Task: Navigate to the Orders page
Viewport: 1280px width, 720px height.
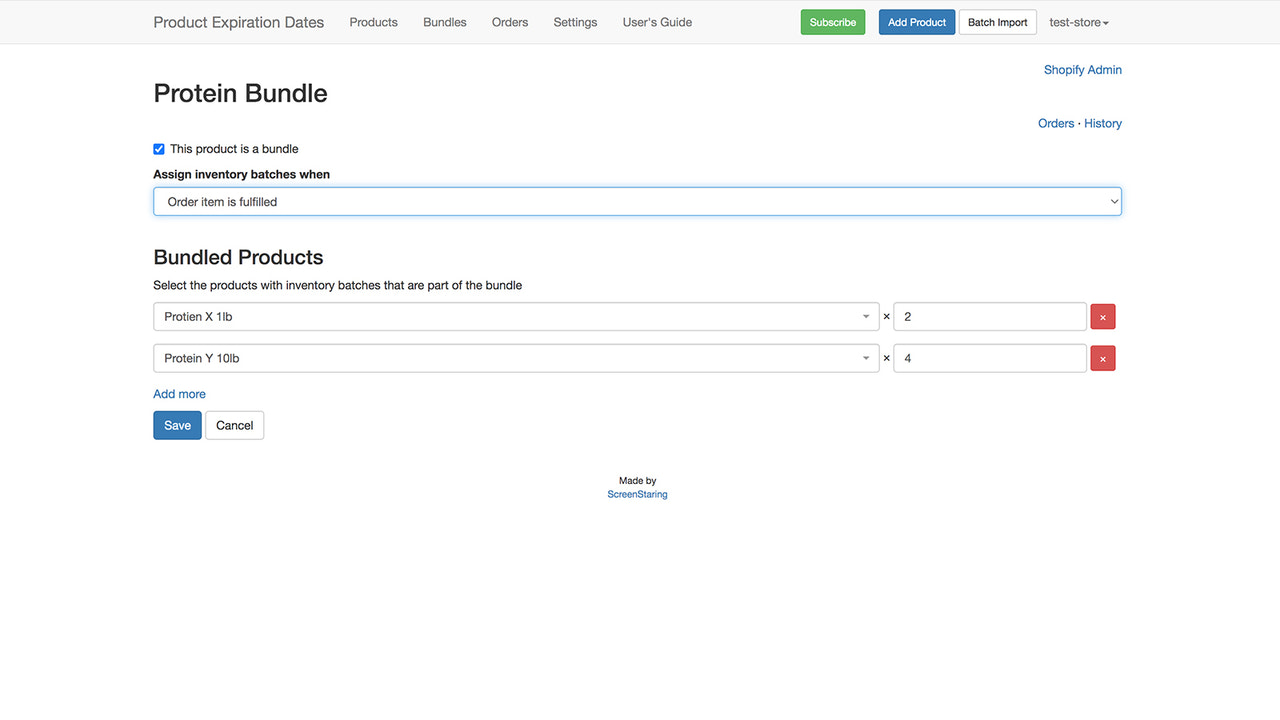Action: pos(510,21)
